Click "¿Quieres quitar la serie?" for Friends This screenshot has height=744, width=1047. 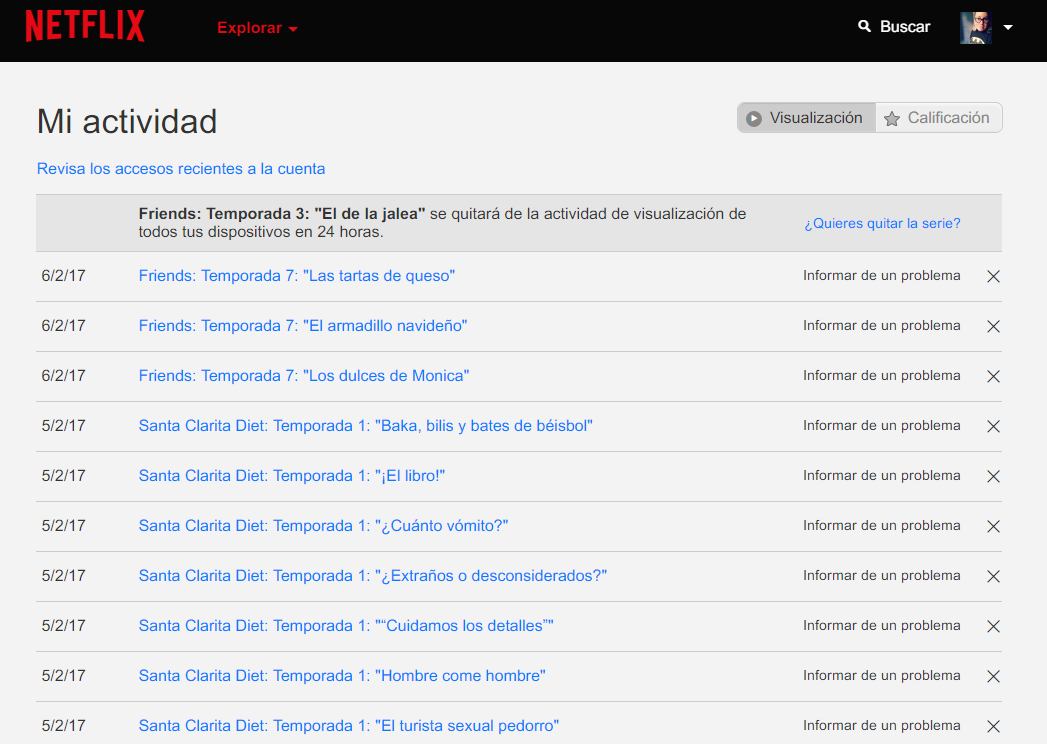881,223
